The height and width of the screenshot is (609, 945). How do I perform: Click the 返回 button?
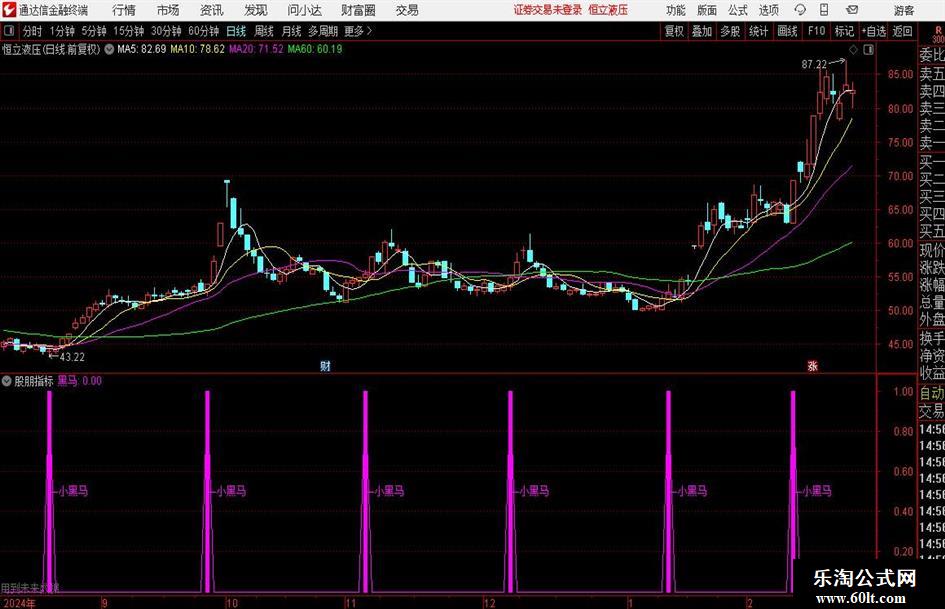903,31
